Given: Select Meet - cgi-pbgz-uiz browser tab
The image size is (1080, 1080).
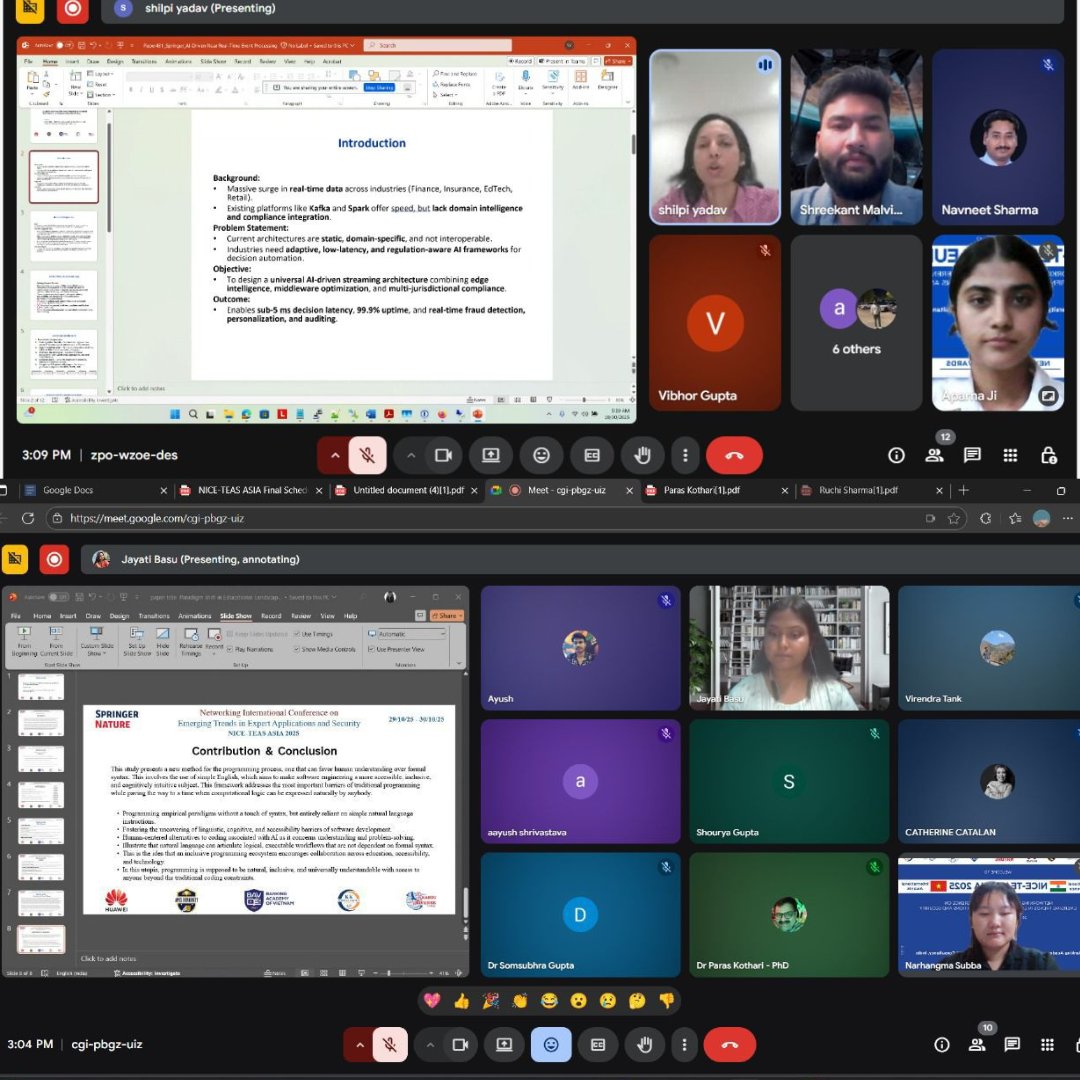Looking at the screenshot, I should [561, 490].
